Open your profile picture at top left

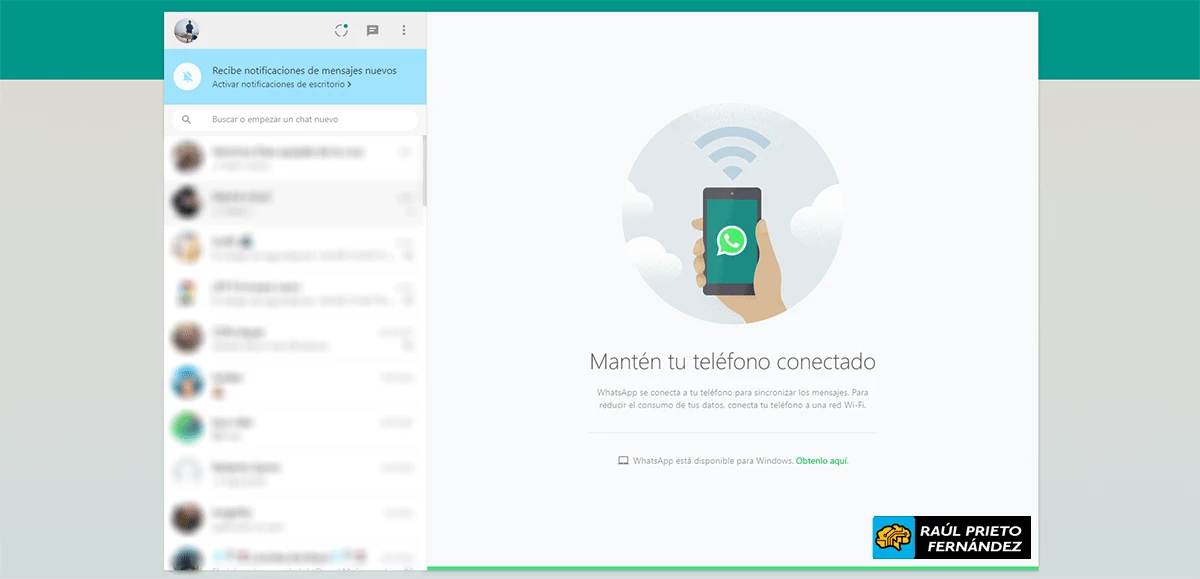[x=186, y=29]
